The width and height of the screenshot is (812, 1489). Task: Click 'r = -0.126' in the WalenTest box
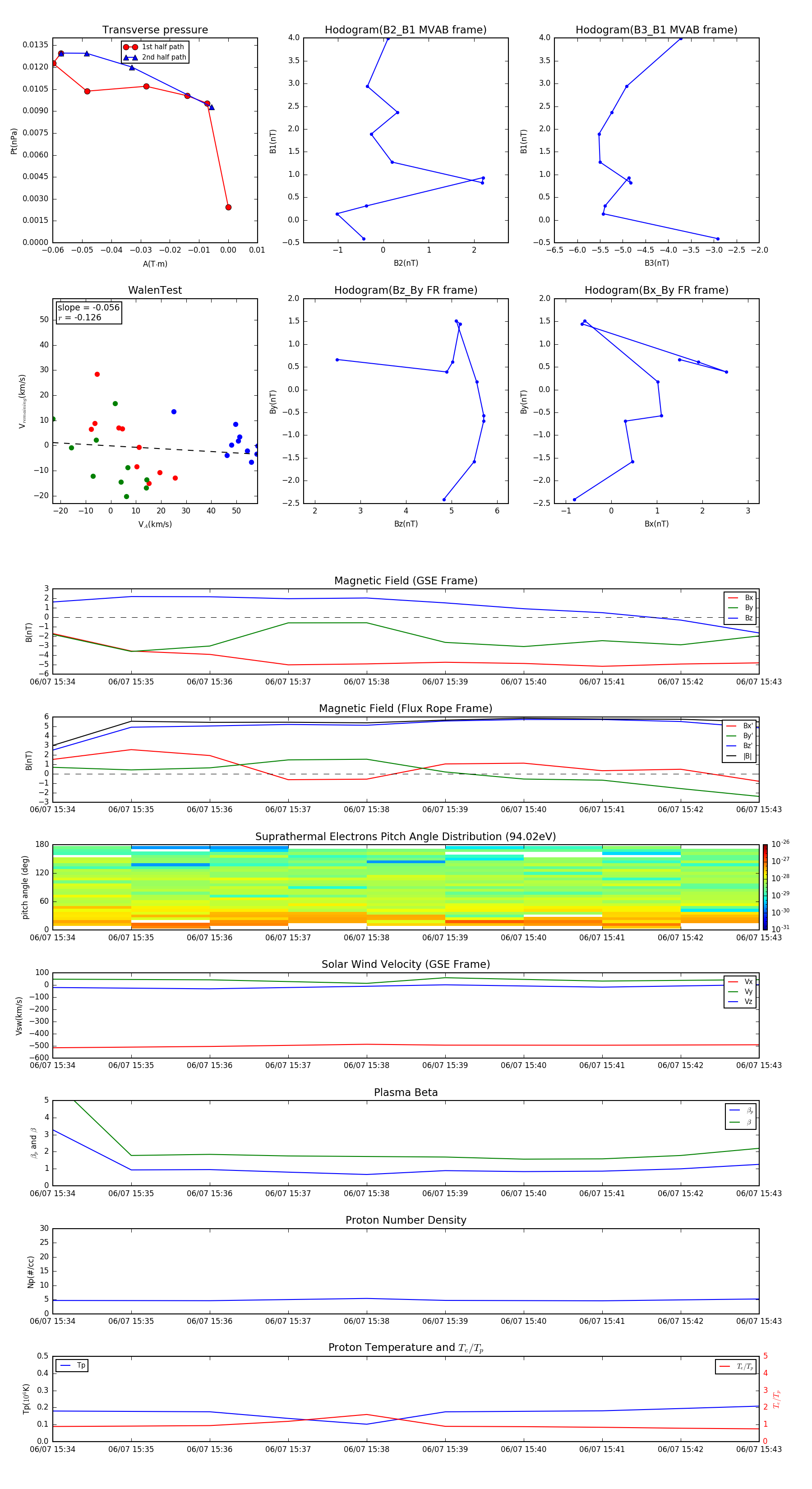point(80,317)
